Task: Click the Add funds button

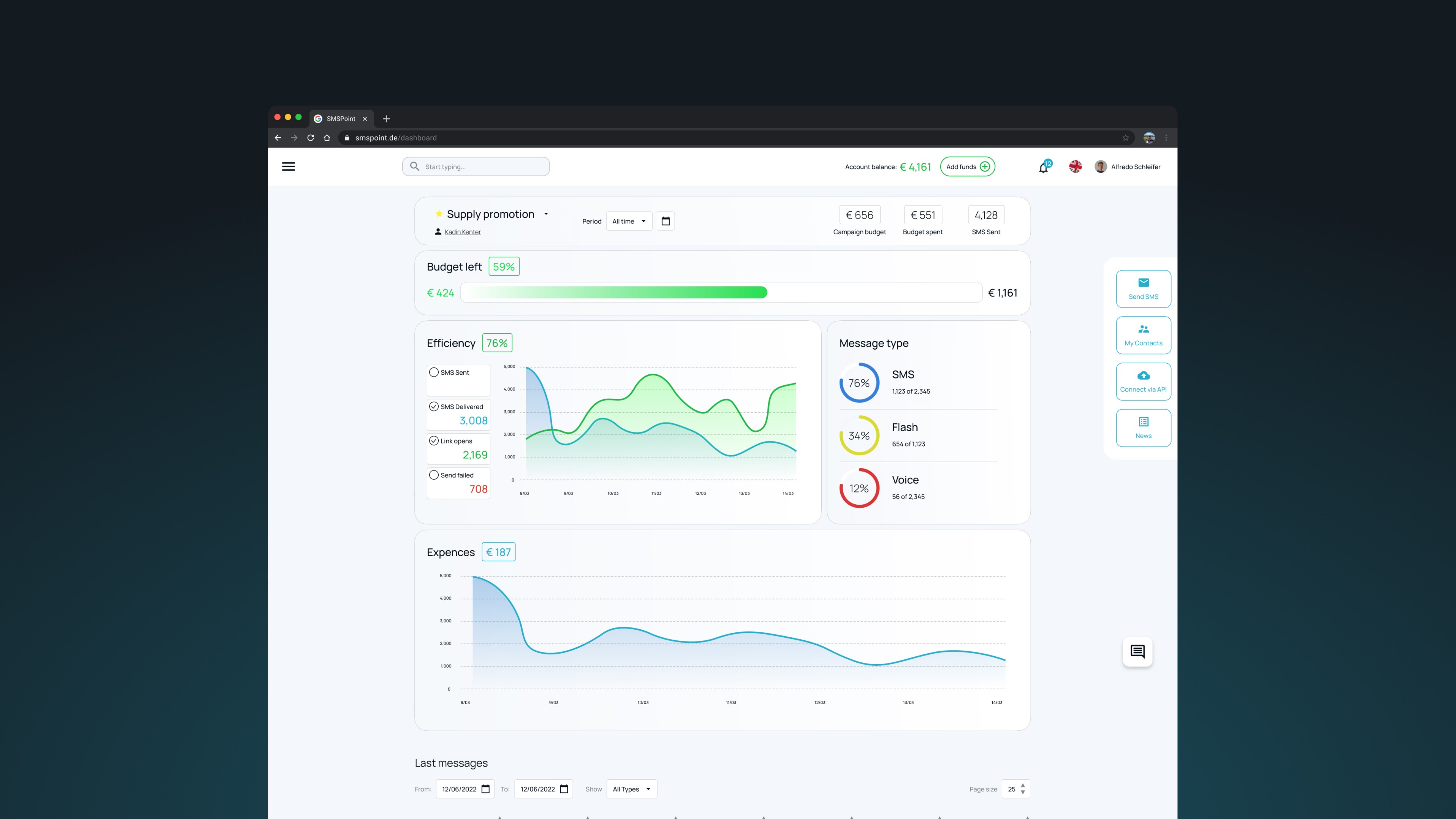Action: tap(967, 167)
